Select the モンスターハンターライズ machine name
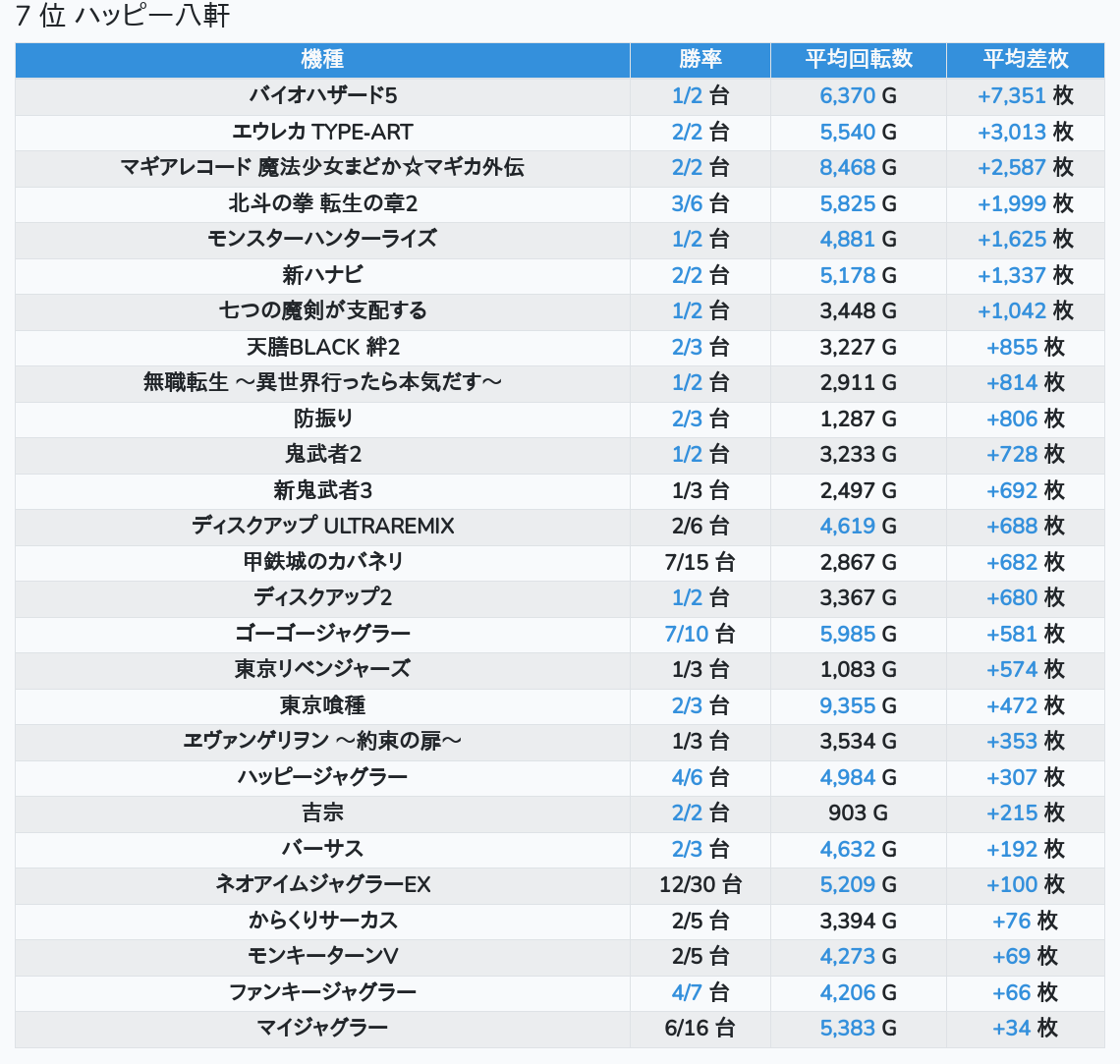 click(x=322, y=239)
